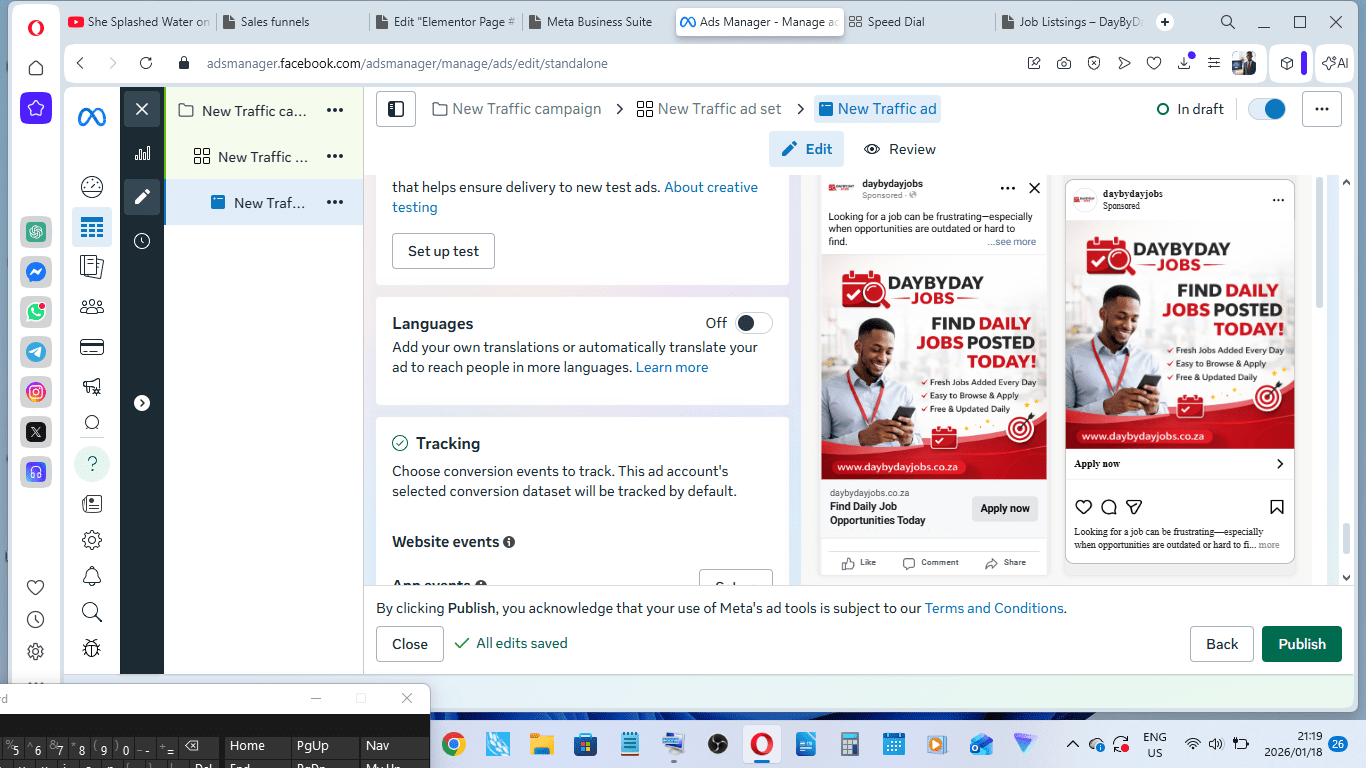This screenshot has width=1366, height=768.
Task: Toggle the side panel layout icon
Action: [x=396, y=109]
